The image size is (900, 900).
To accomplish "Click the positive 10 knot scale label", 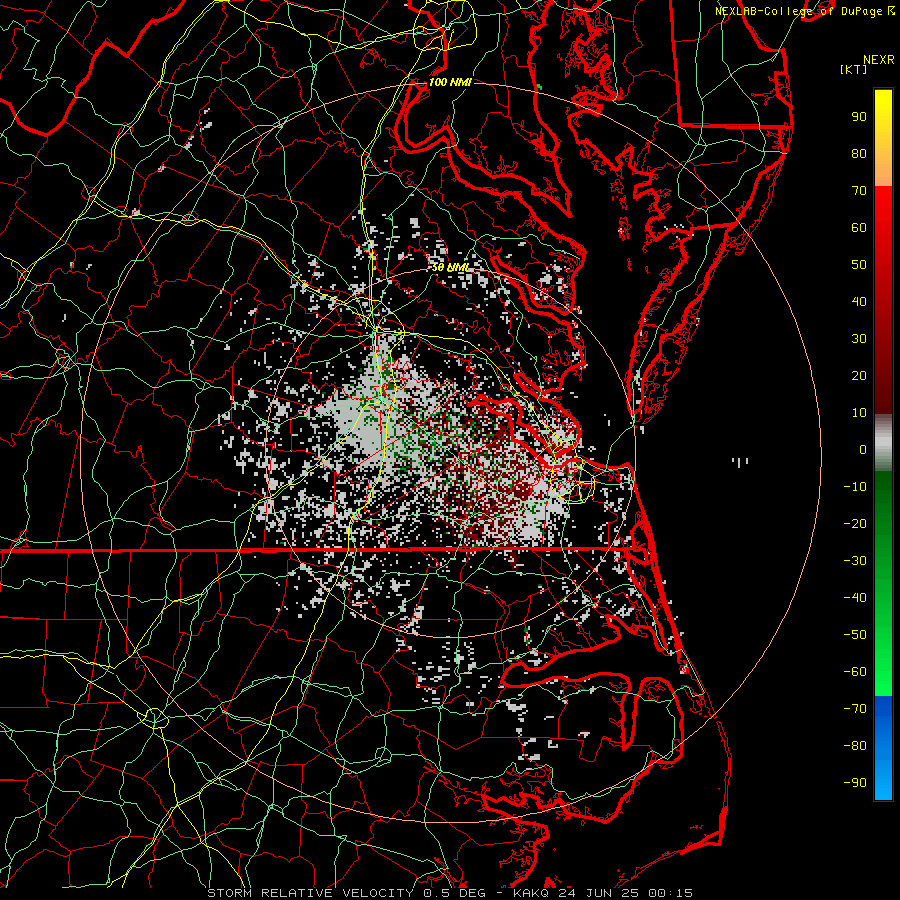I will (859, 413).
